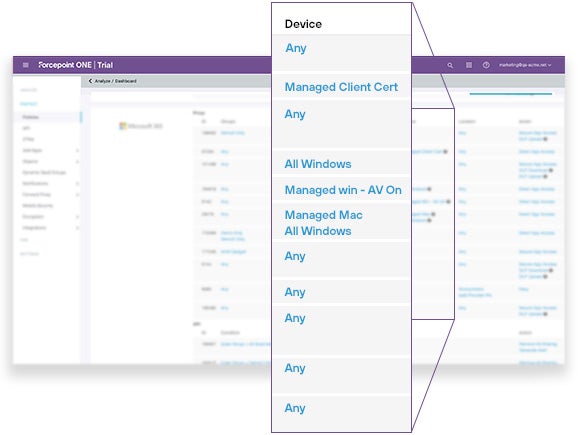580x435 pixels.
Task: Click the search magnifier icon
Action: click(x=450, y=65)
